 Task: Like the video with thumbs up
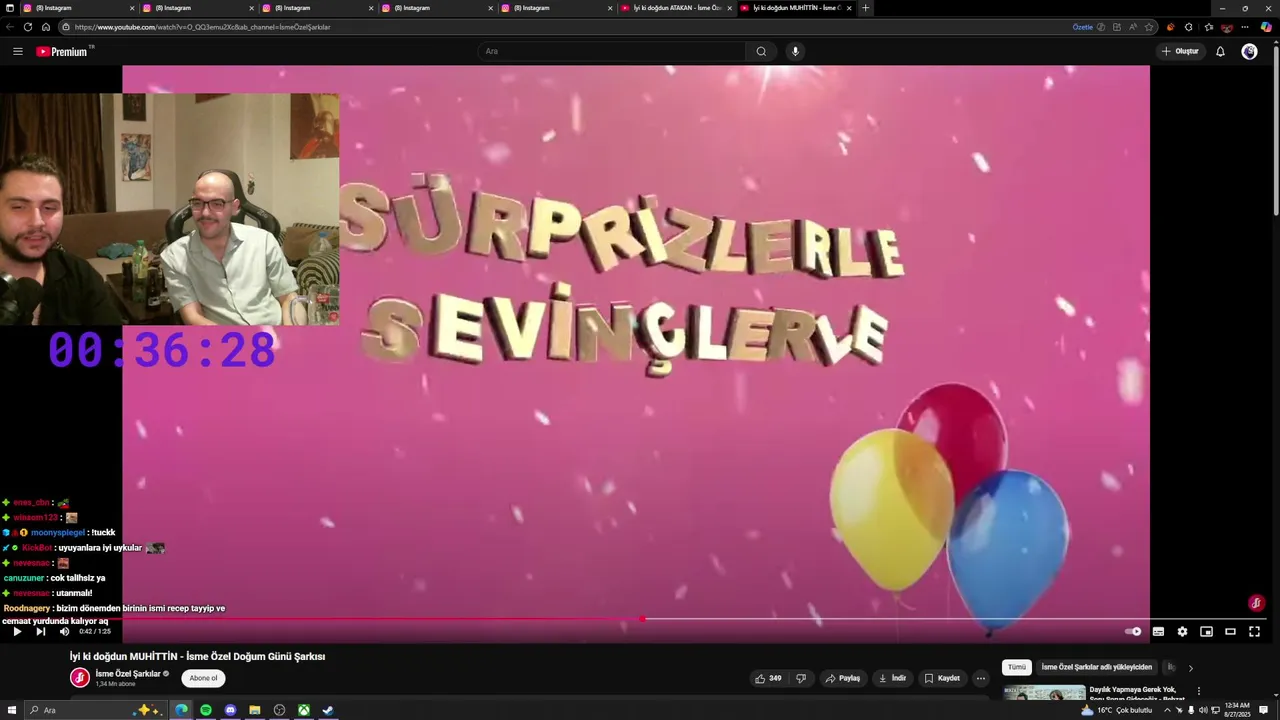tap(768, 678)
